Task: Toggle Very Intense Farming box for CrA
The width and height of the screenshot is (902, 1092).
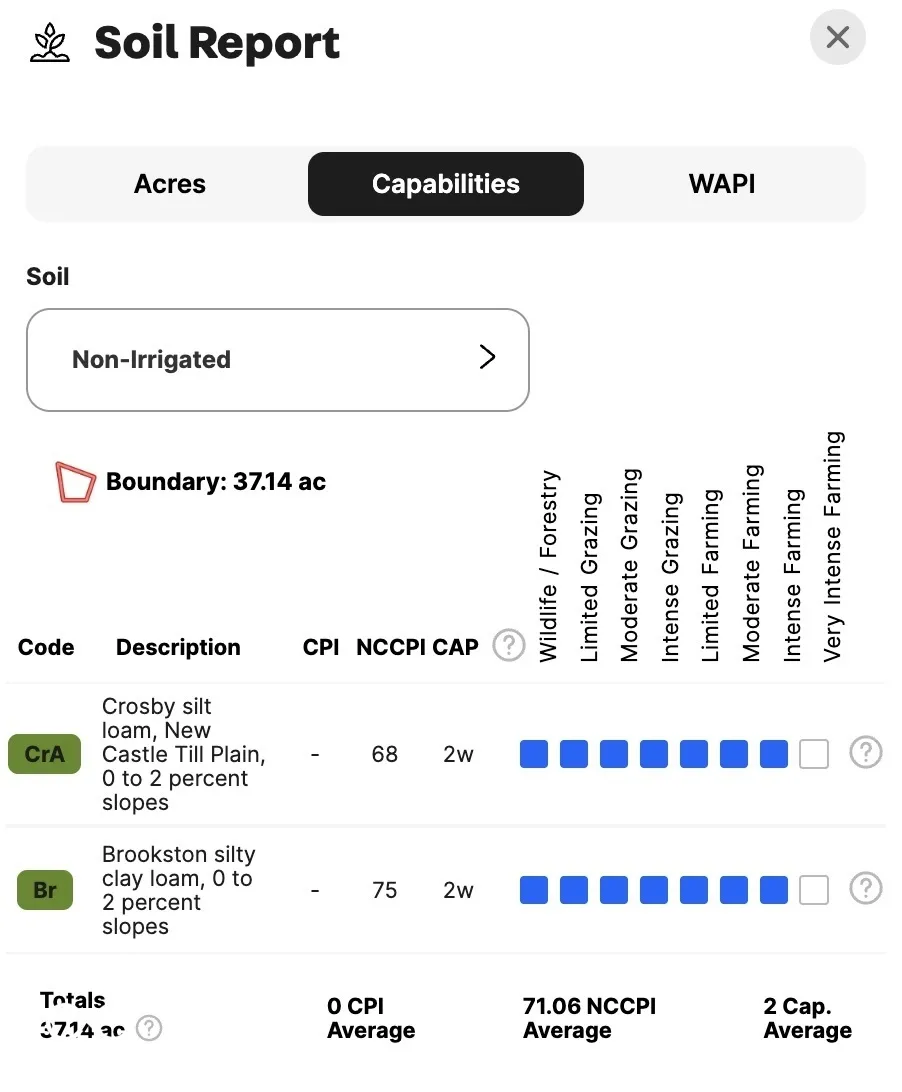Action: tap(814, 754)
